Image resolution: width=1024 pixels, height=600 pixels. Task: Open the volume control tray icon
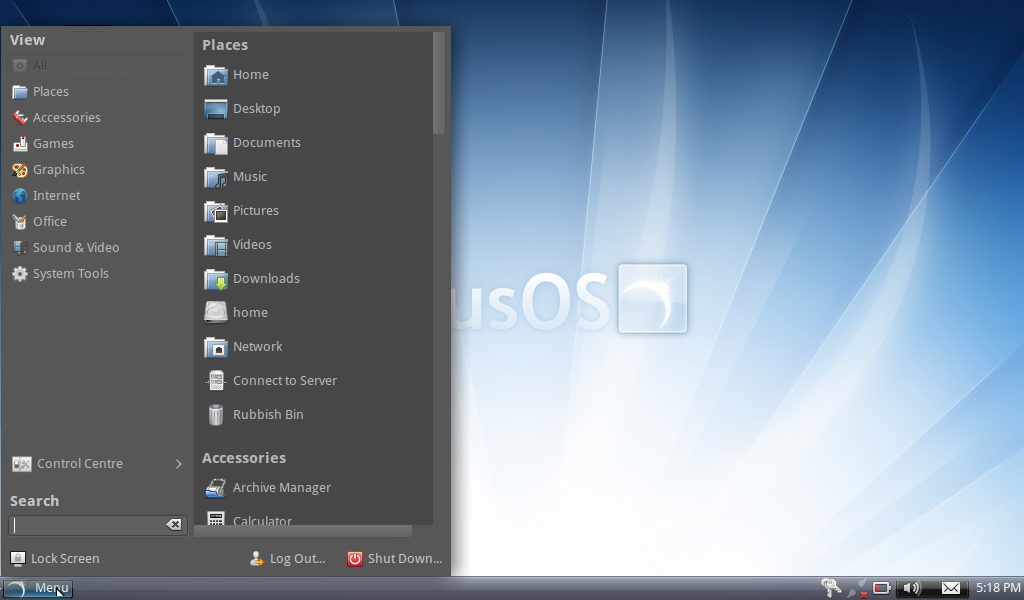[912, 588]
